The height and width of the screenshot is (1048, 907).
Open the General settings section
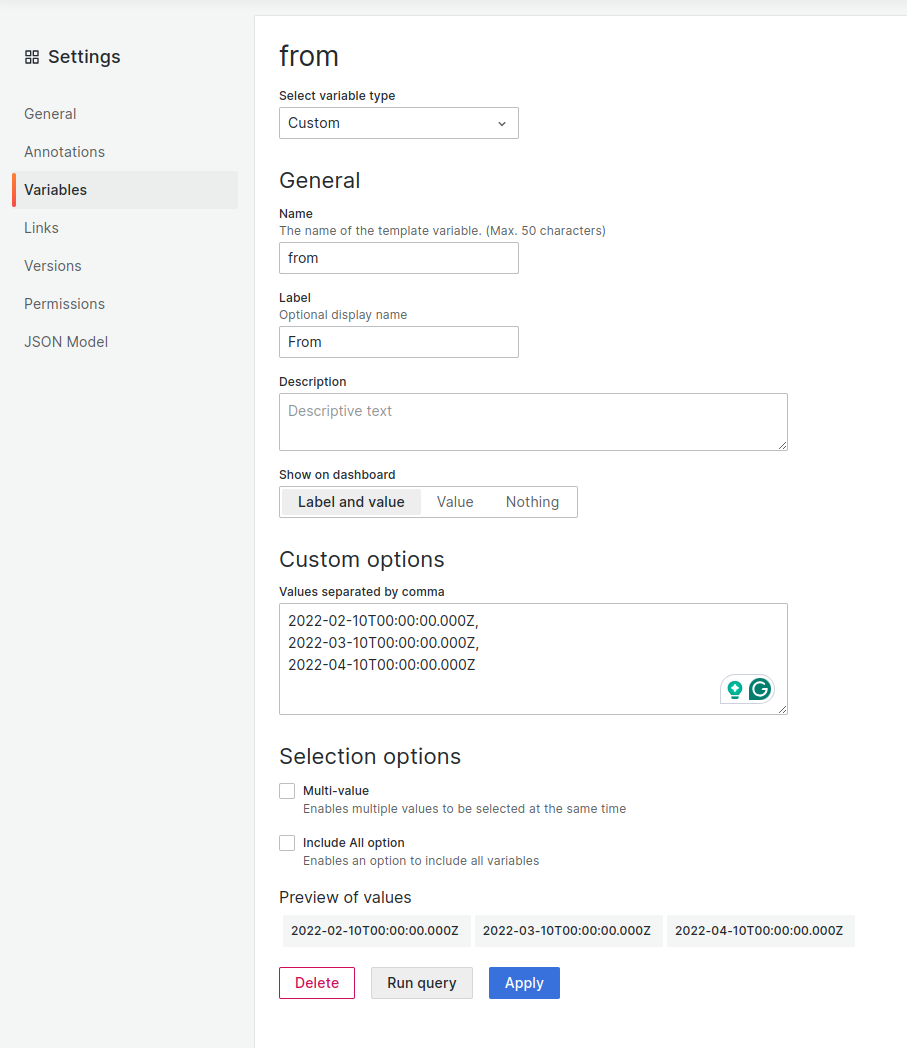point(50,114)
